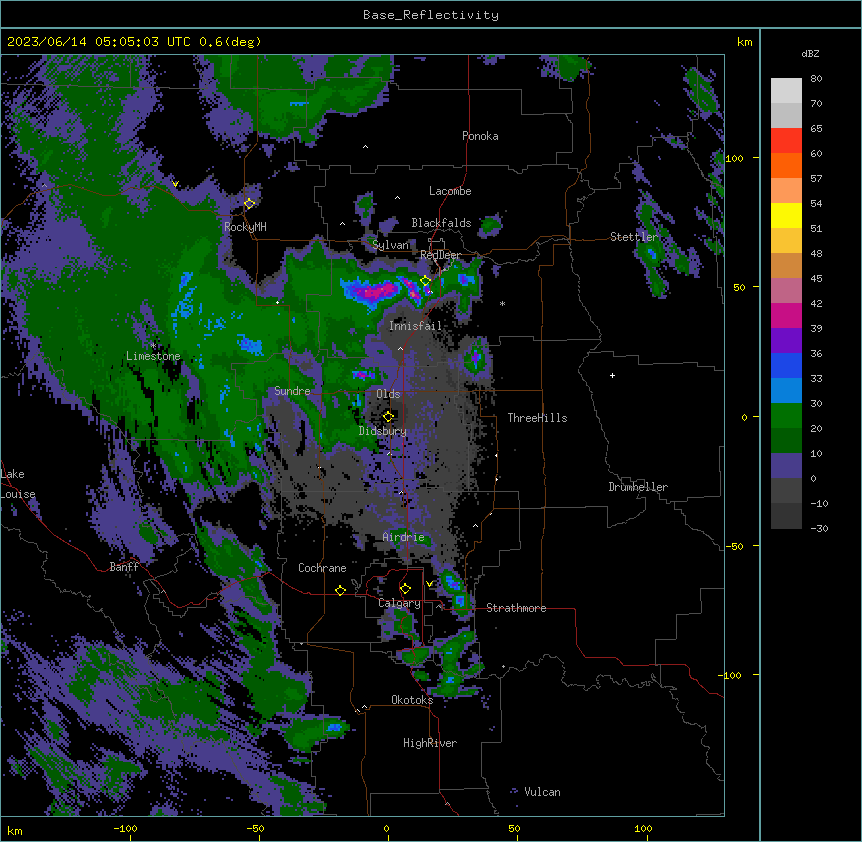Select the Didsbury town label

click(x=383, y=431)
